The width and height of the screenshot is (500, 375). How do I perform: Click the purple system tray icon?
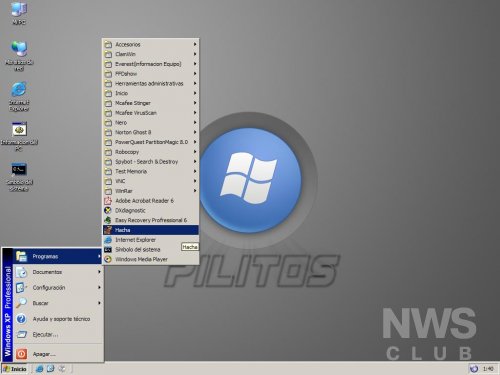coord(474,369)
